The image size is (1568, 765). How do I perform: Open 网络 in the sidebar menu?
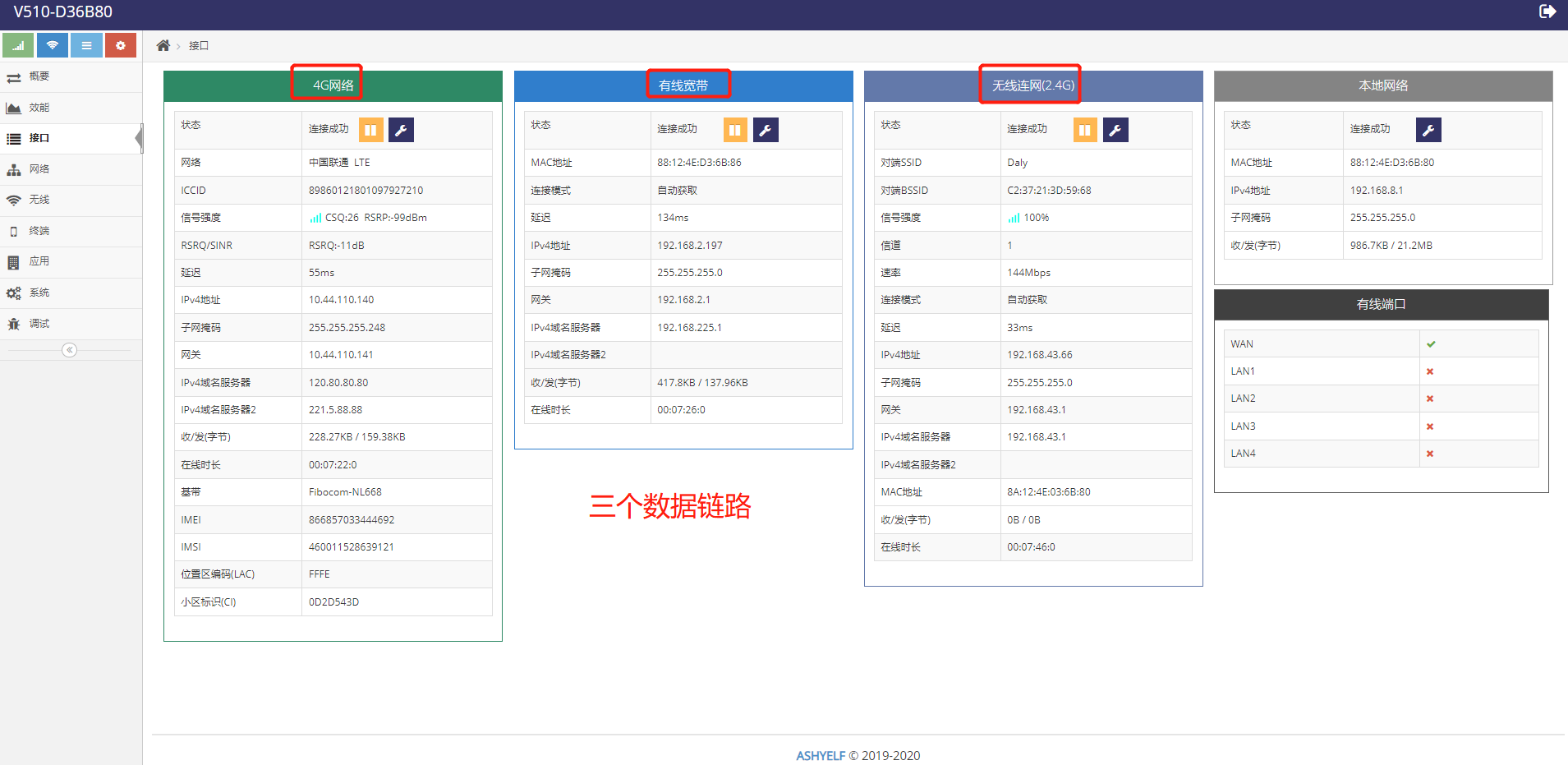39,169
